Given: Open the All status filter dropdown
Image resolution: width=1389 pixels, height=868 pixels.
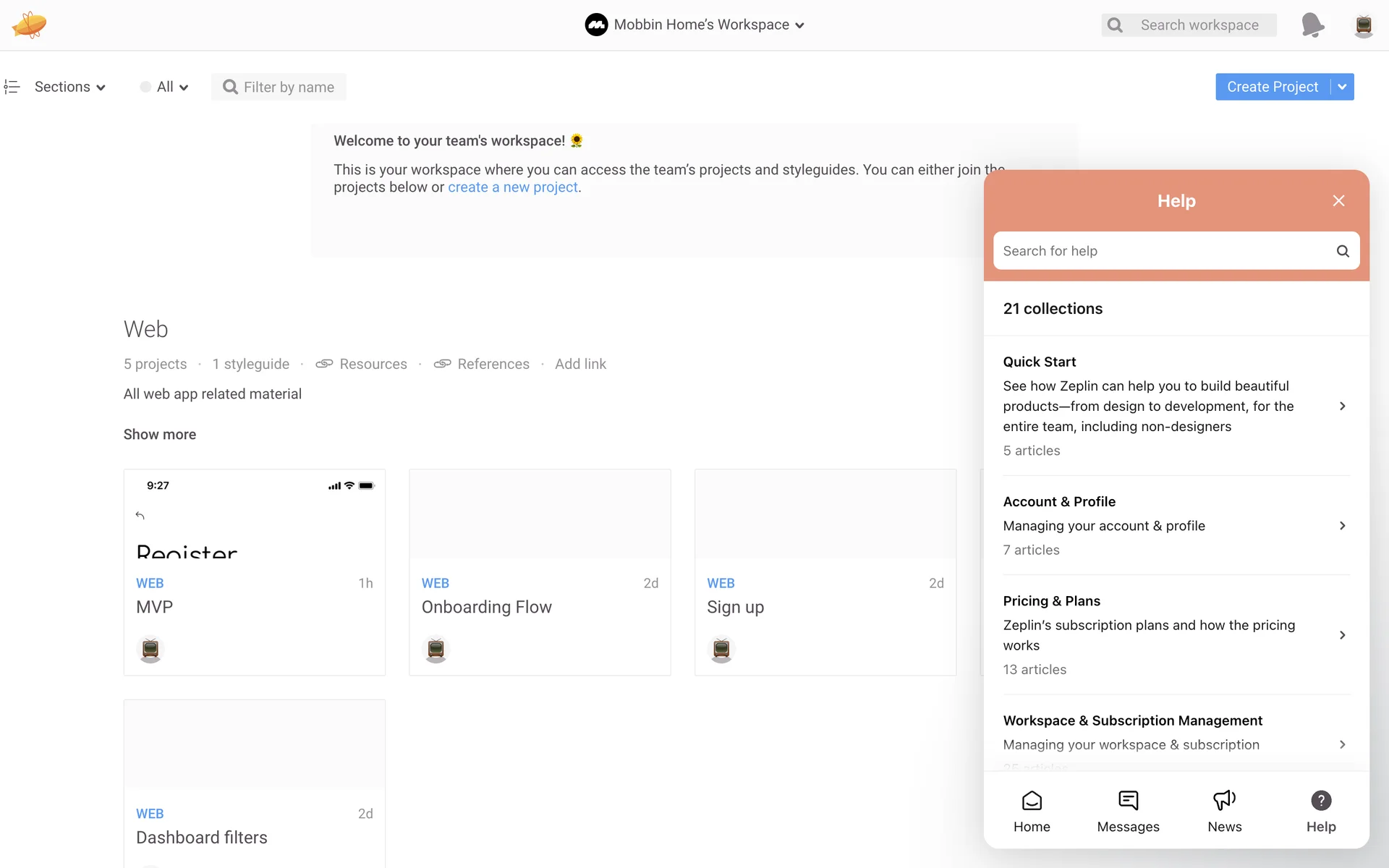Looking at the screenshot, I should tap(165, 87).
